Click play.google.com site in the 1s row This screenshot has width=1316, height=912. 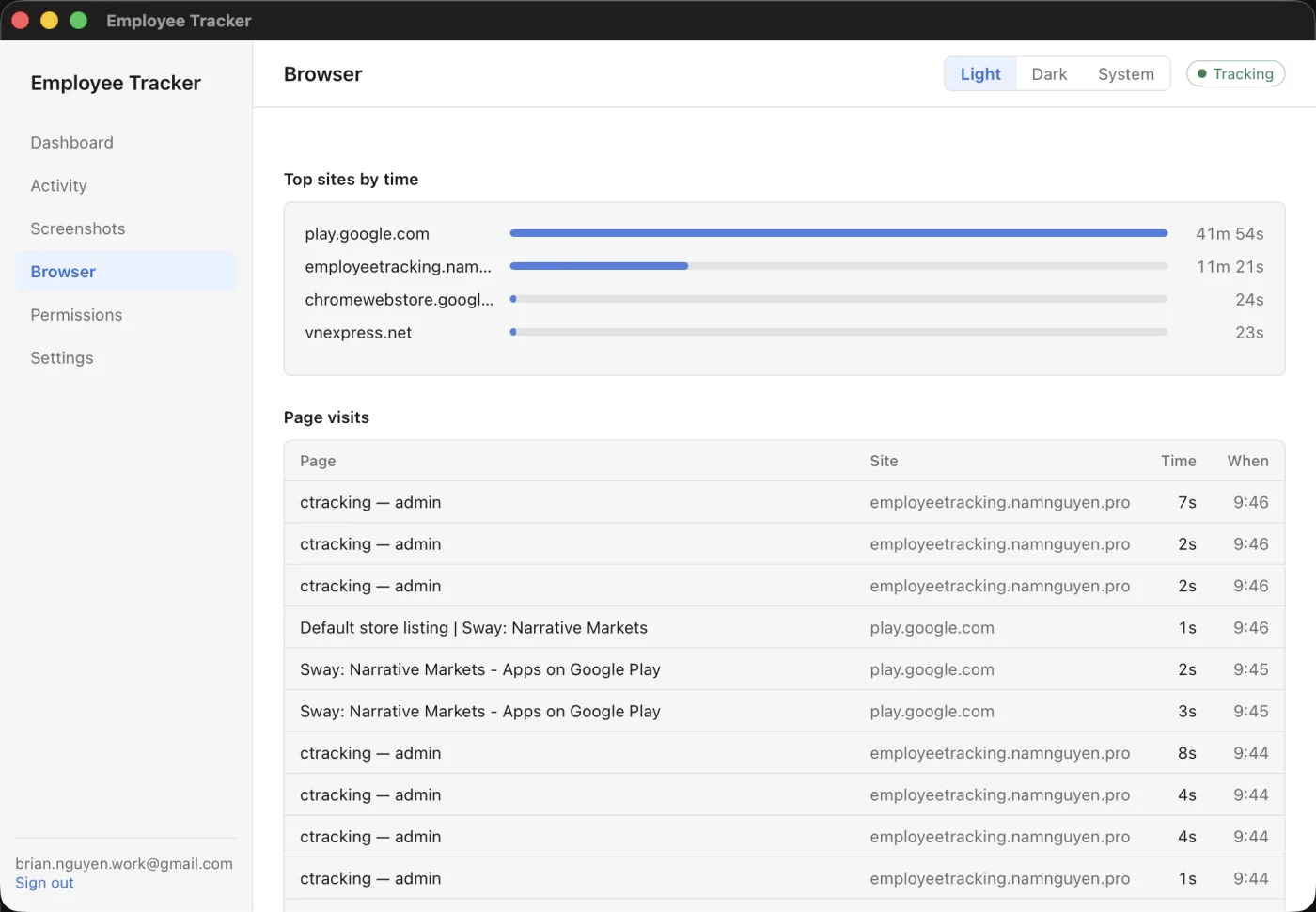click(932, 627)
